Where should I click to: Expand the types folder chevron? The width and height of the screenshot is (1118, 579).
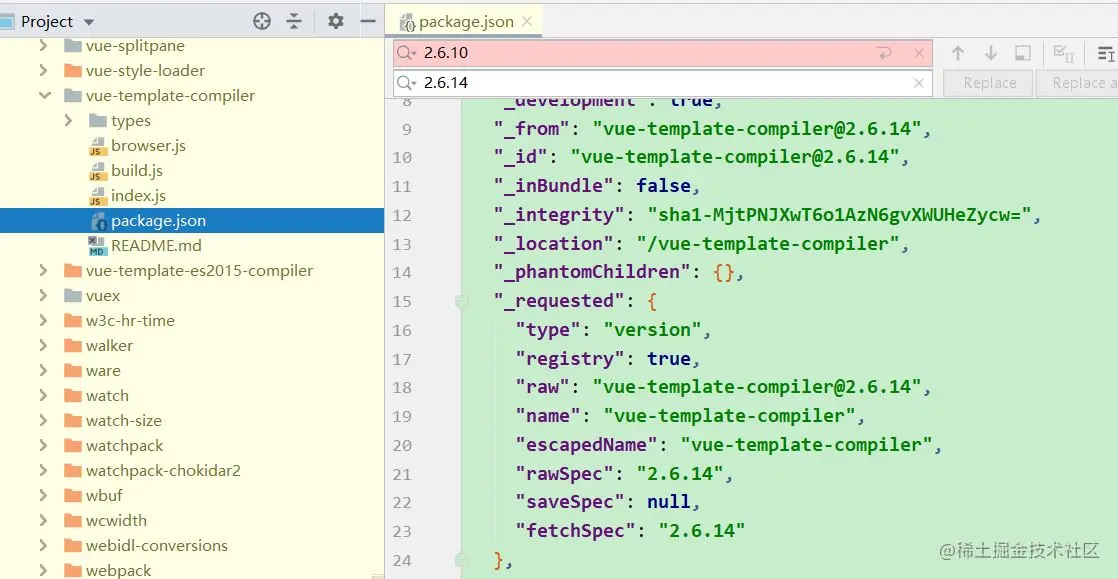coord(68,121)
